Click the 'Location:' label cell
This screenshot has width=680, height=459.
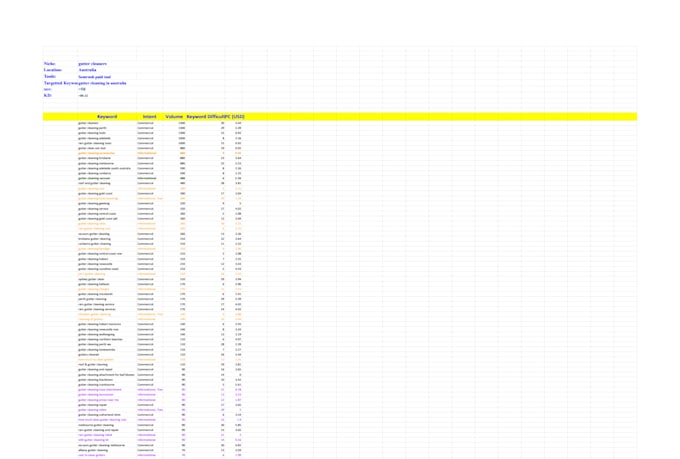coord(60,70)
